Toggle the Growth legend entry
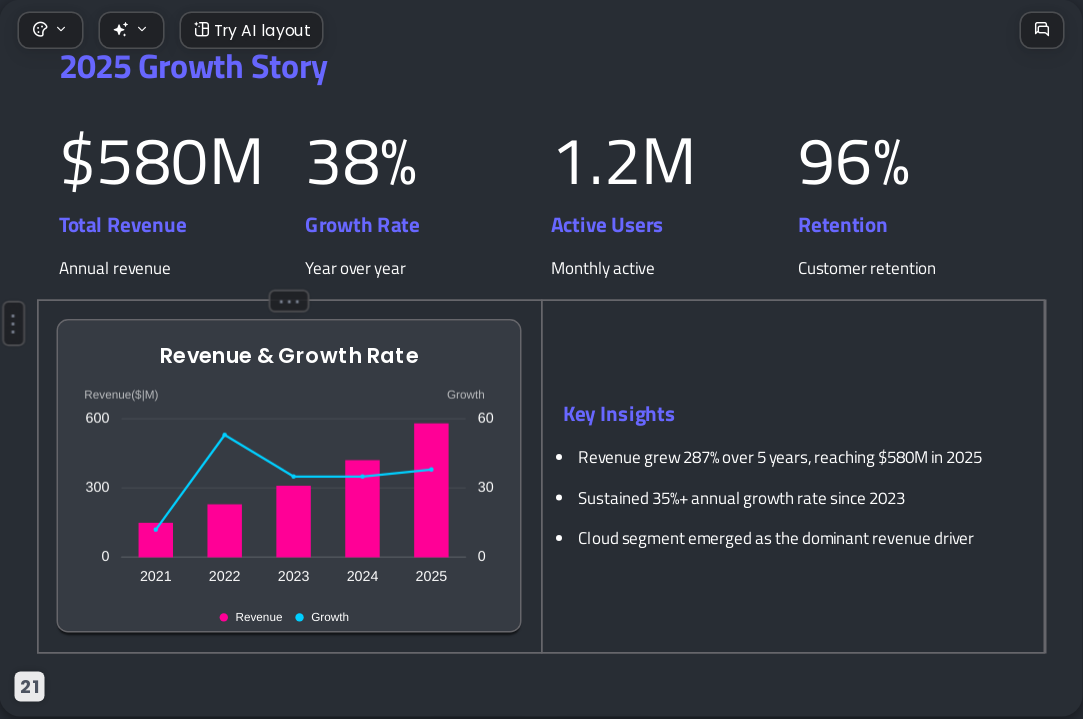The width and height of the screenshot is (1083, 719). 322,617
